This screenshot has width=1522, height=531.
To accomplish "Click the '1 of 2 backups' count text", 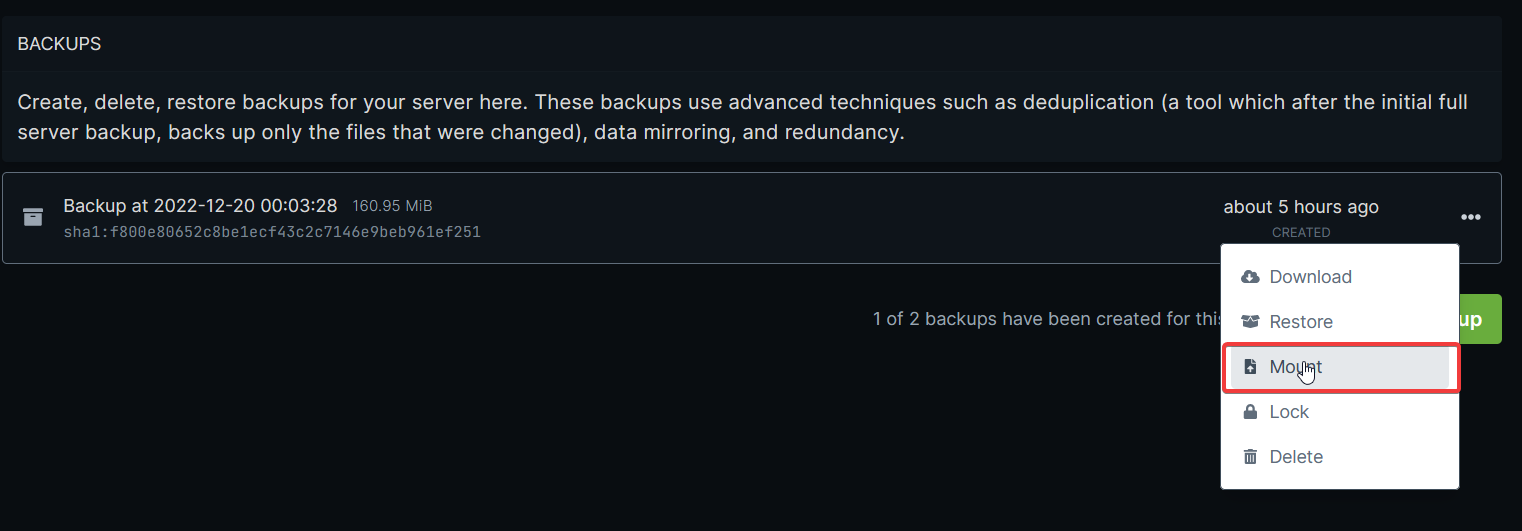I will (x=1045, y=319).
